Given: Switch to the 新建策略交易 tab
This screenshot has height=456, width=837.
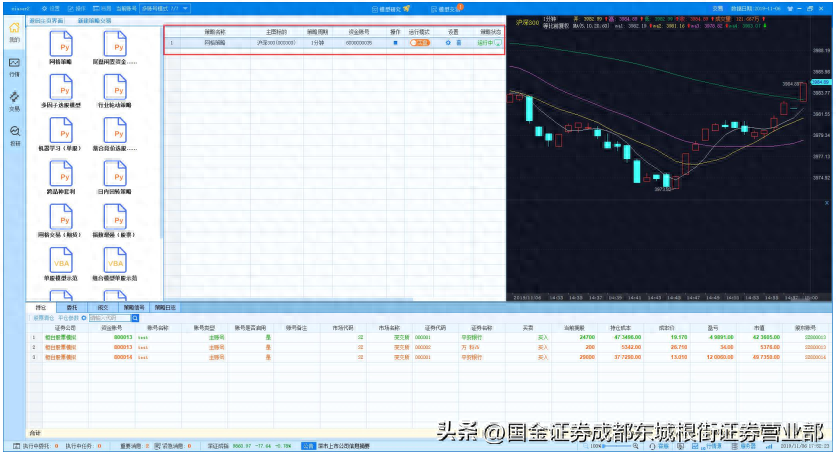Looking at the screenshot, I should (x=94, y=20).
